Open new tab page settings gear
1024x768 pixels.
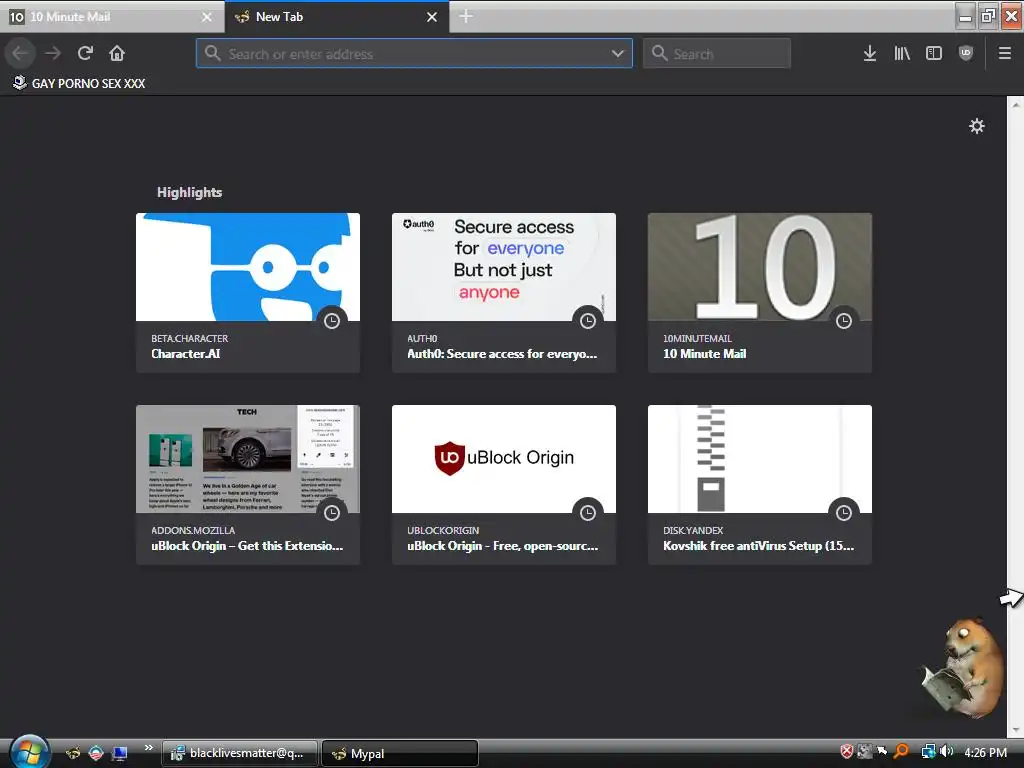coord(976,126)
